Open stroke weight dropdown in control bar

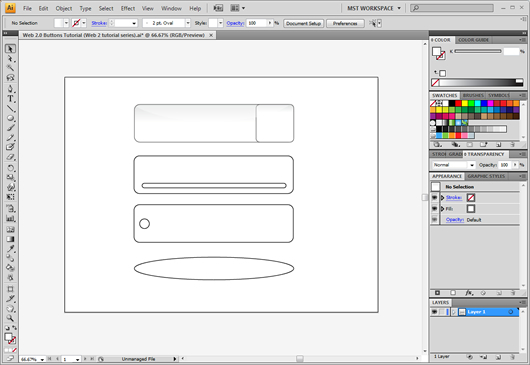(134, 23)
